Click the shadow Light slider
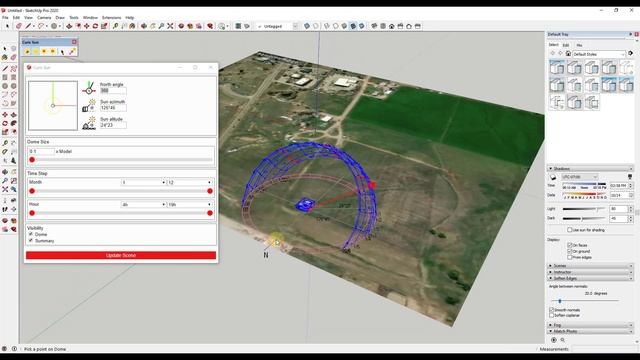 tap(584, 209)
